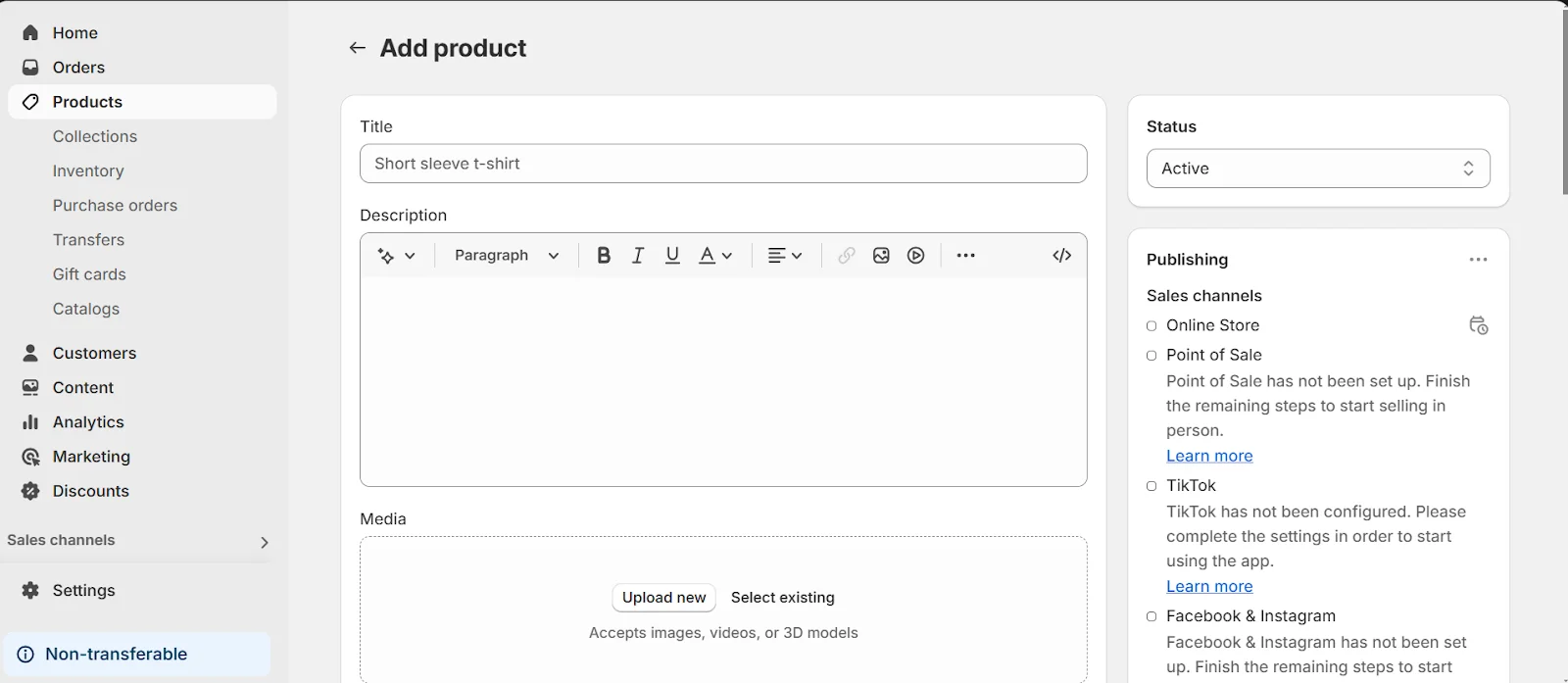Click the Marketing target icon
Screen dimensions: 1568x683
[30, 457]
